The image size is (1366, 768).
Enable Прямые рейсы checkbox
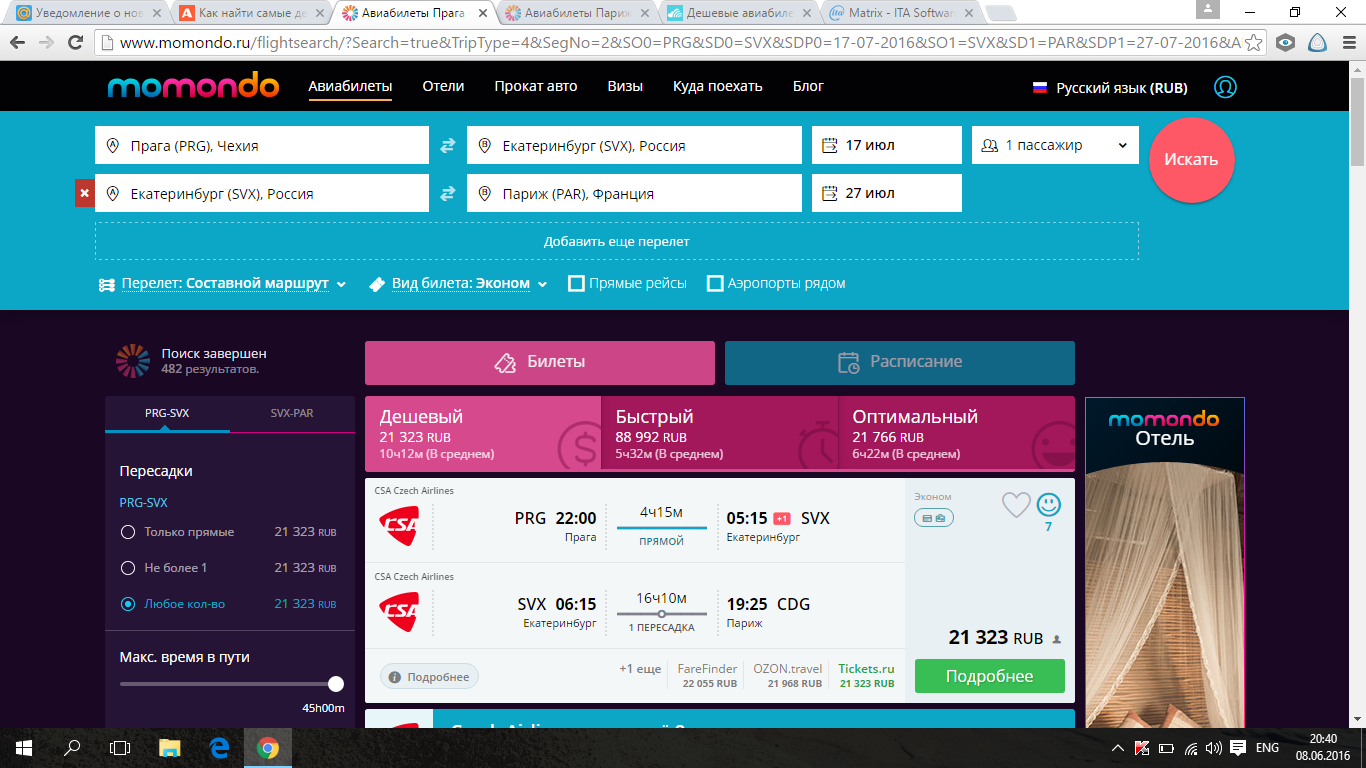coord(576,284)
